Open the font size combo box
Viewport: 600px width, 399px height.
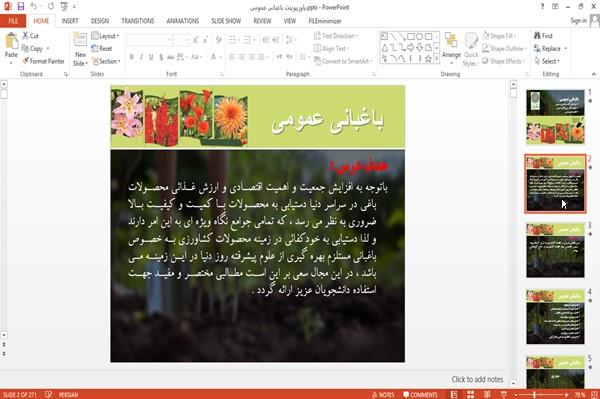(181, 40)
